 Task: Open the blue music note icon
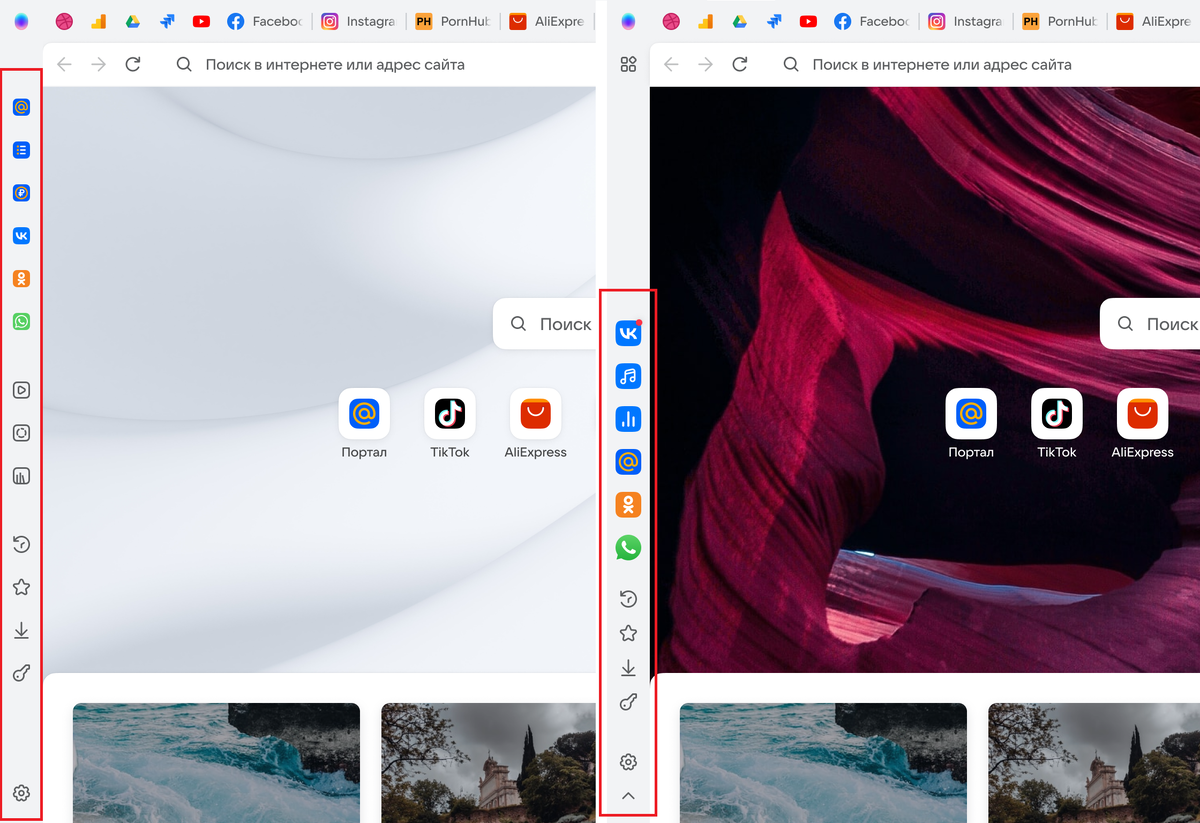pyautogui.click(x=628, y=376)
